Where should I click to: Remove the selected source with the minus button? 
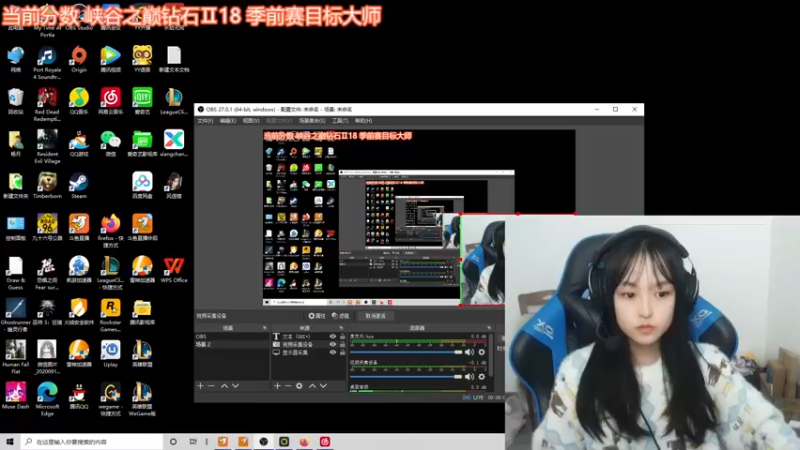point(288,386)
